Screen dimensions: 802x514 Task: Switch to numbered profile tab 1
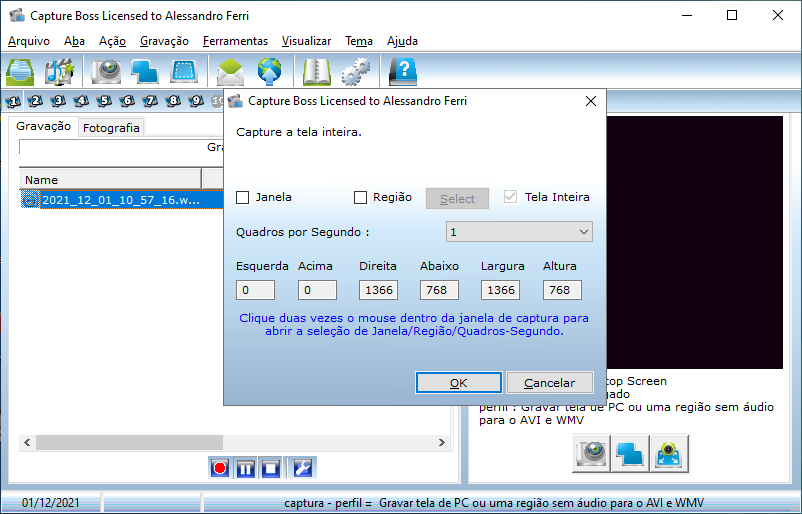(13, 101)
